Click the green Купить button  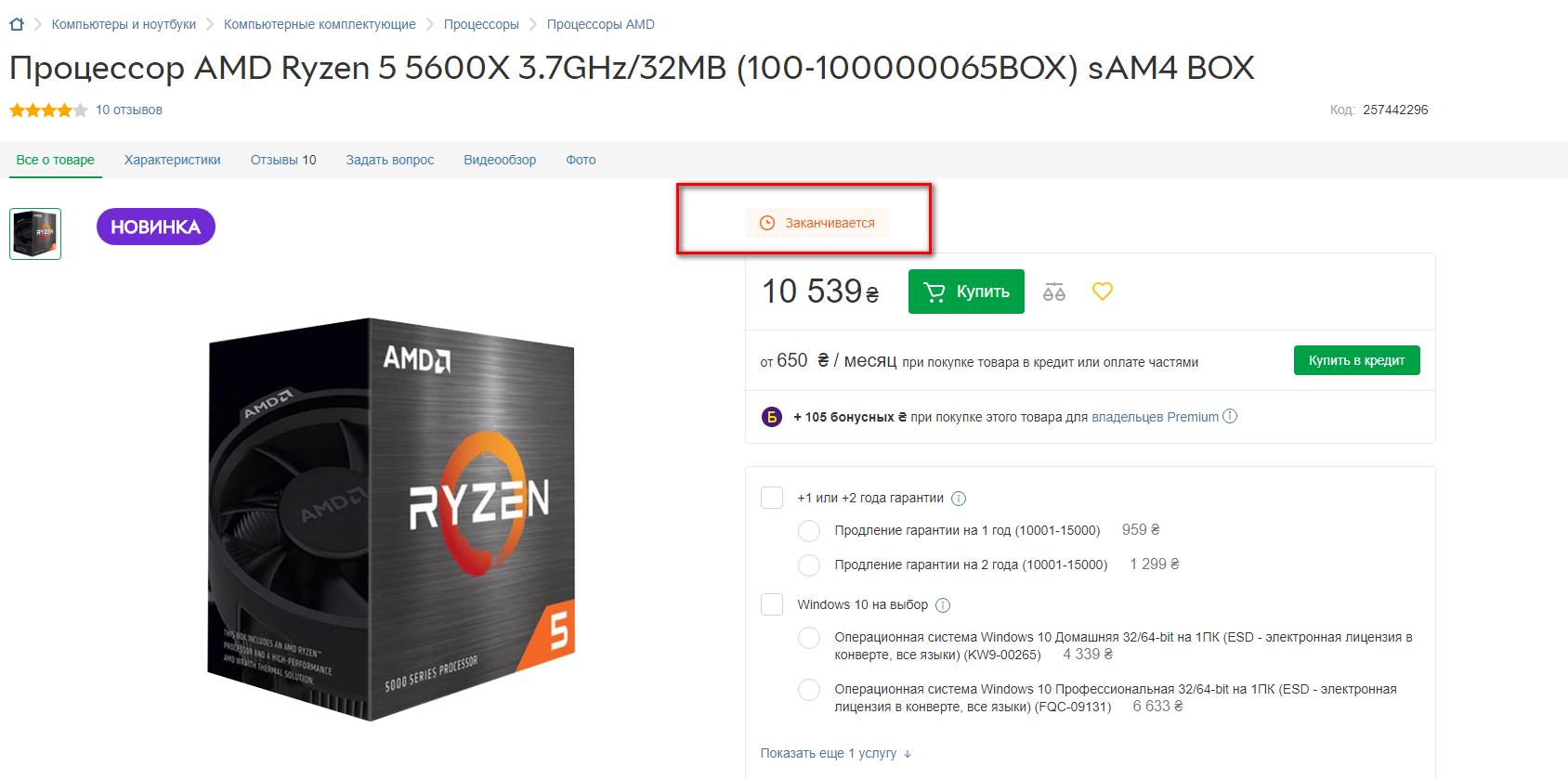click(966, 292)
